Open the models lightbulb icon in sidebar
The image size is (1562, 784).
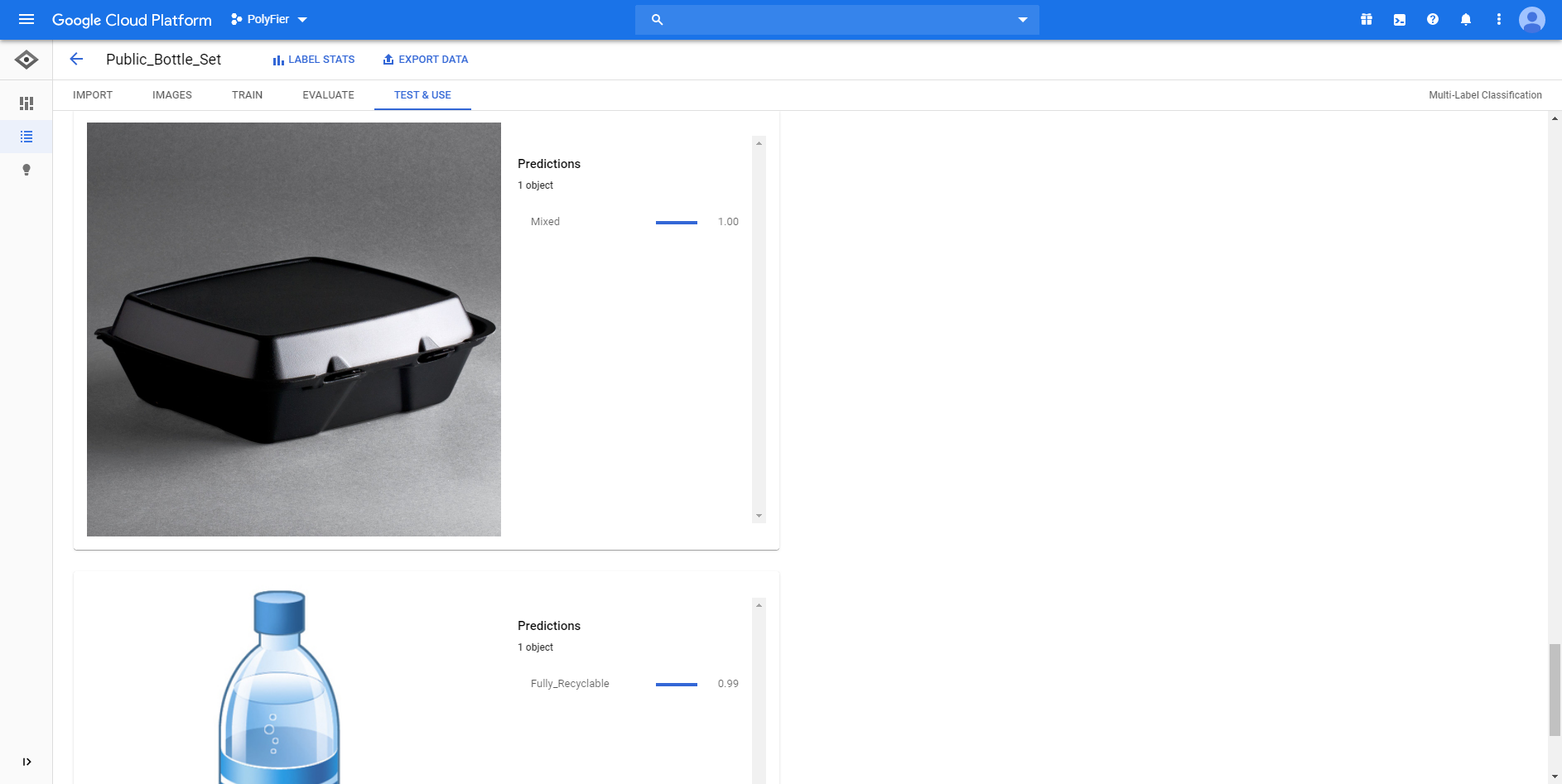(27, 170)
